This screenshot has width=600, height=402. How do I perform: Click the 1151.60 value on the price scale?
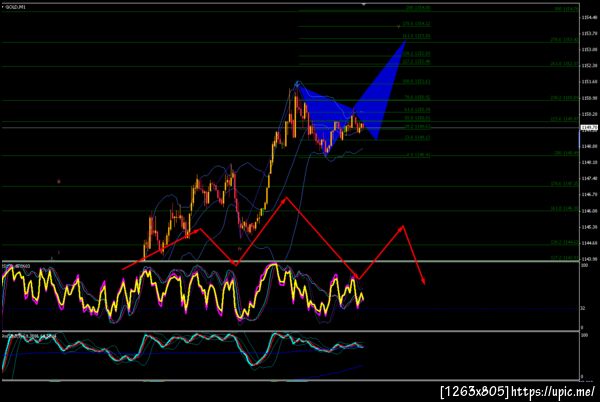point(589,82)
